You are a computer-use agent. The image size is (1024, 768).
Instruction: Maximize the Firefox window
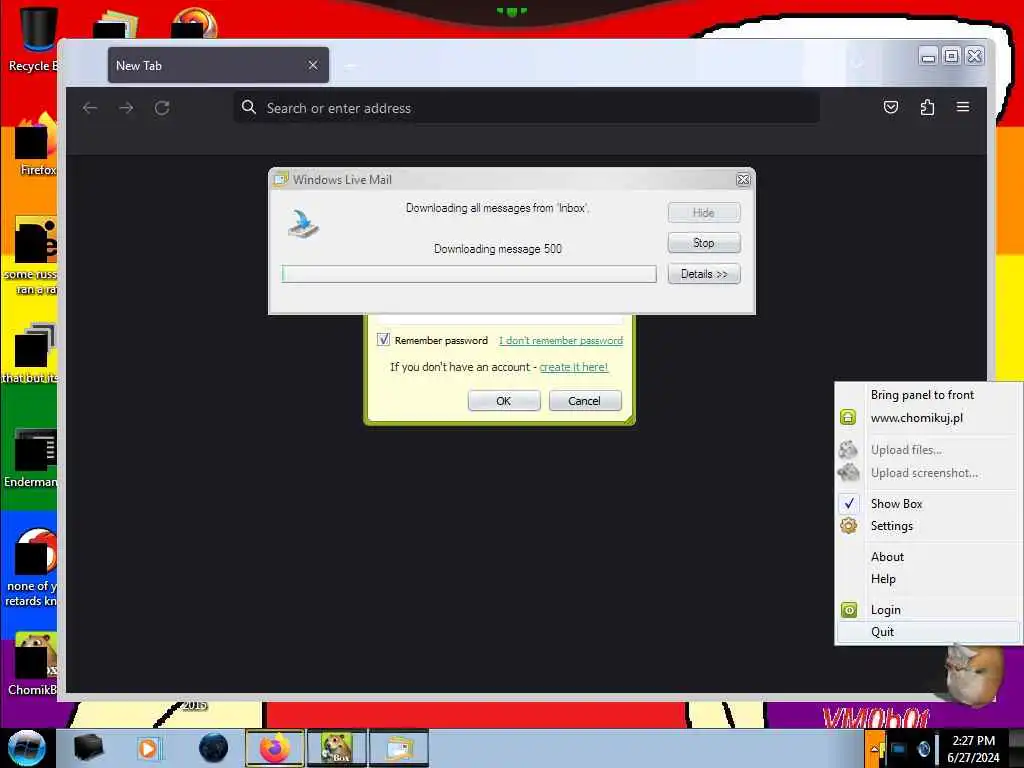[952, 56]
